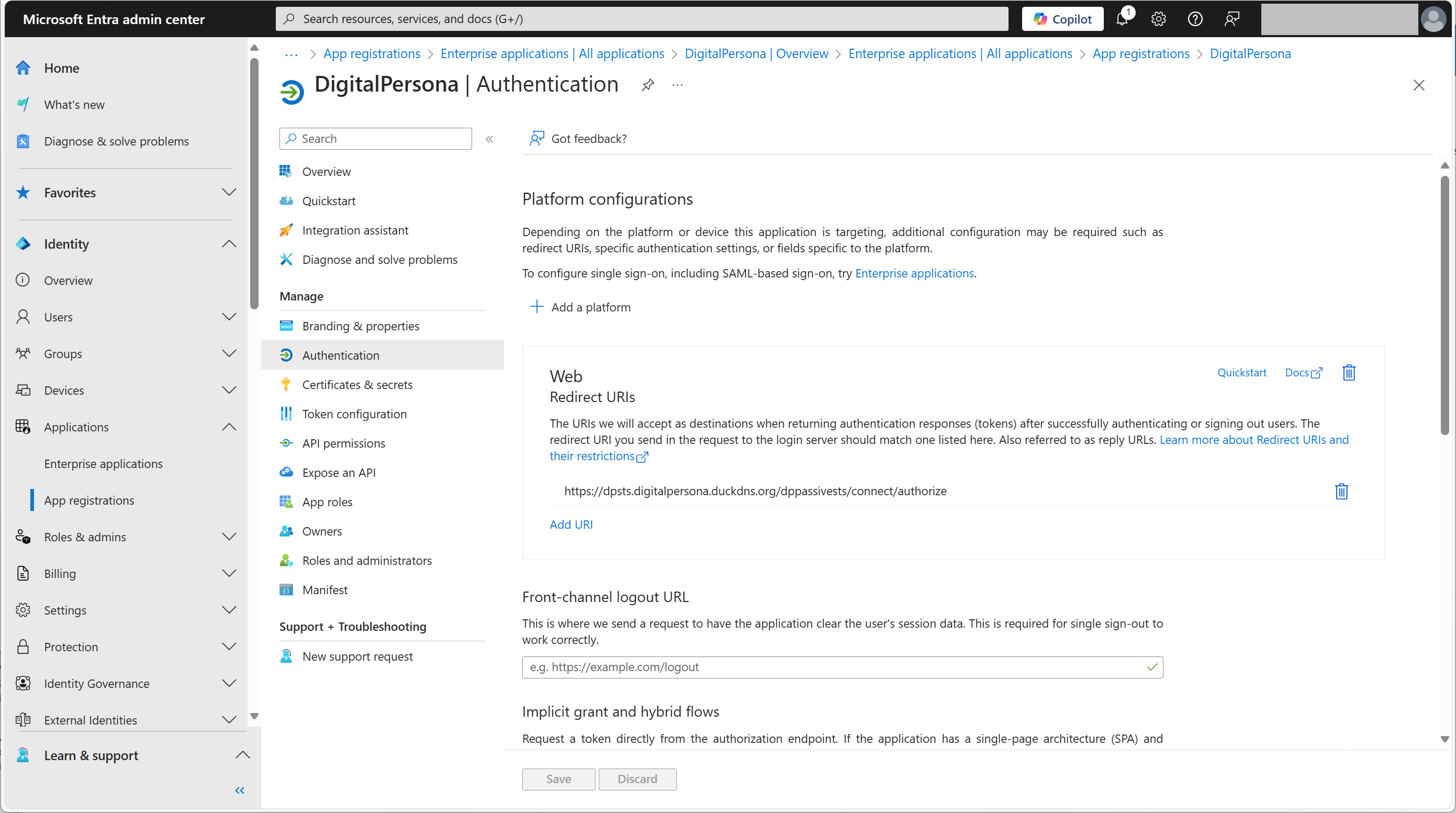Expand the Protection section
The height and width of the screenshot is (813, 1456).
[229, 646]
